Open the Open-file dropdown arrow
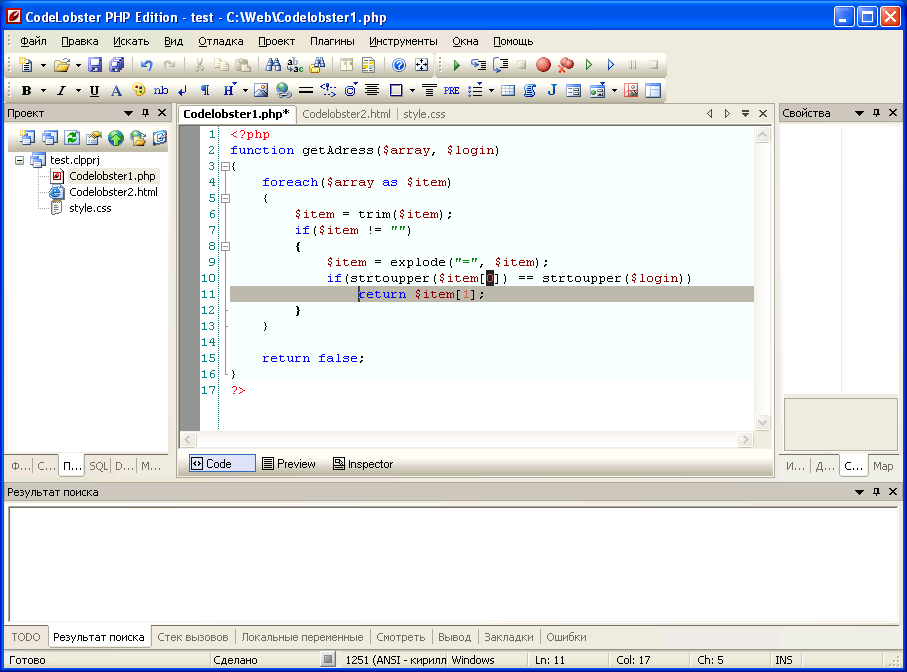The width and height of the screenshot is (907, 672). 78,65
